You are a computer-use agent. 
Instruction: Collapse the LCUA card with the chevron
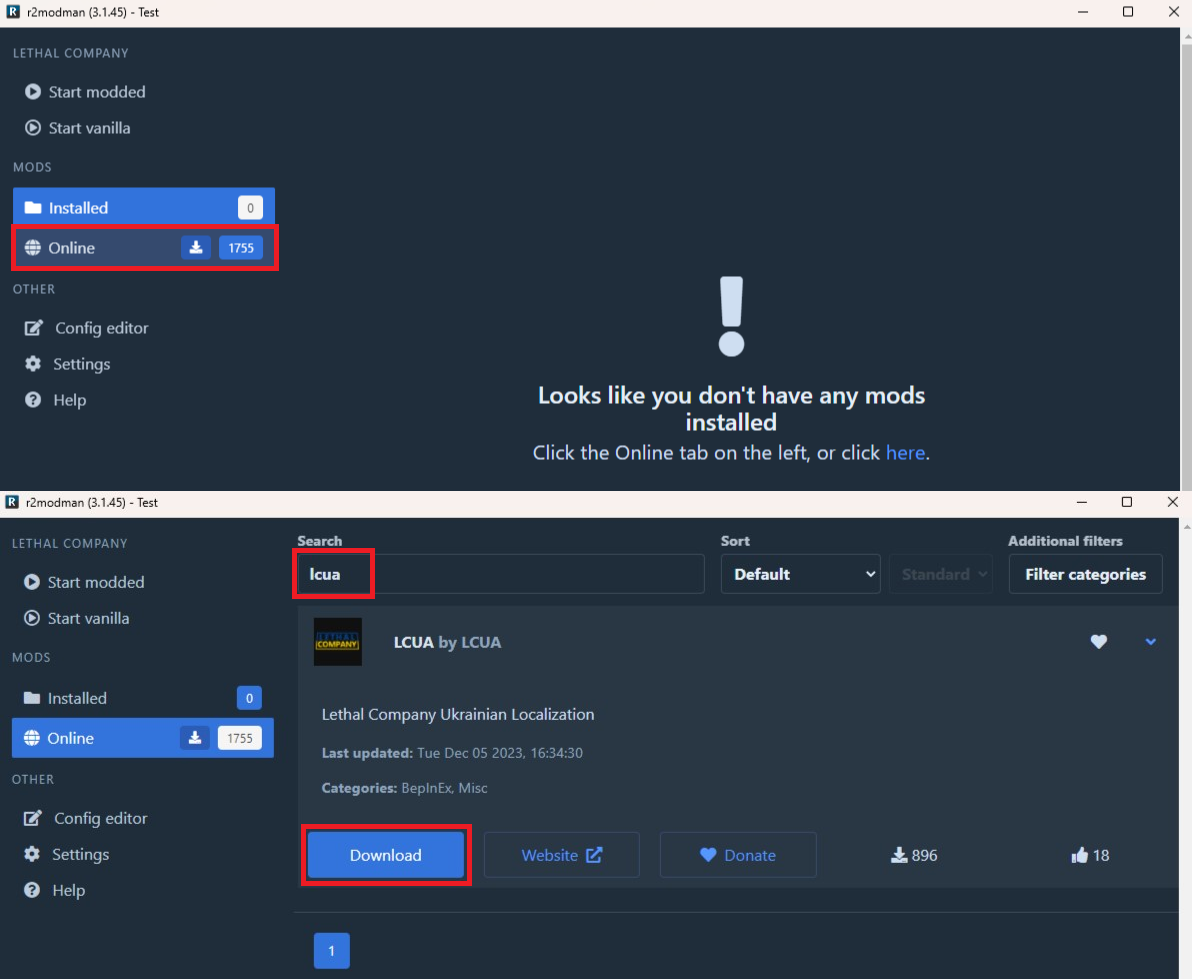(x=1151, y=642)
